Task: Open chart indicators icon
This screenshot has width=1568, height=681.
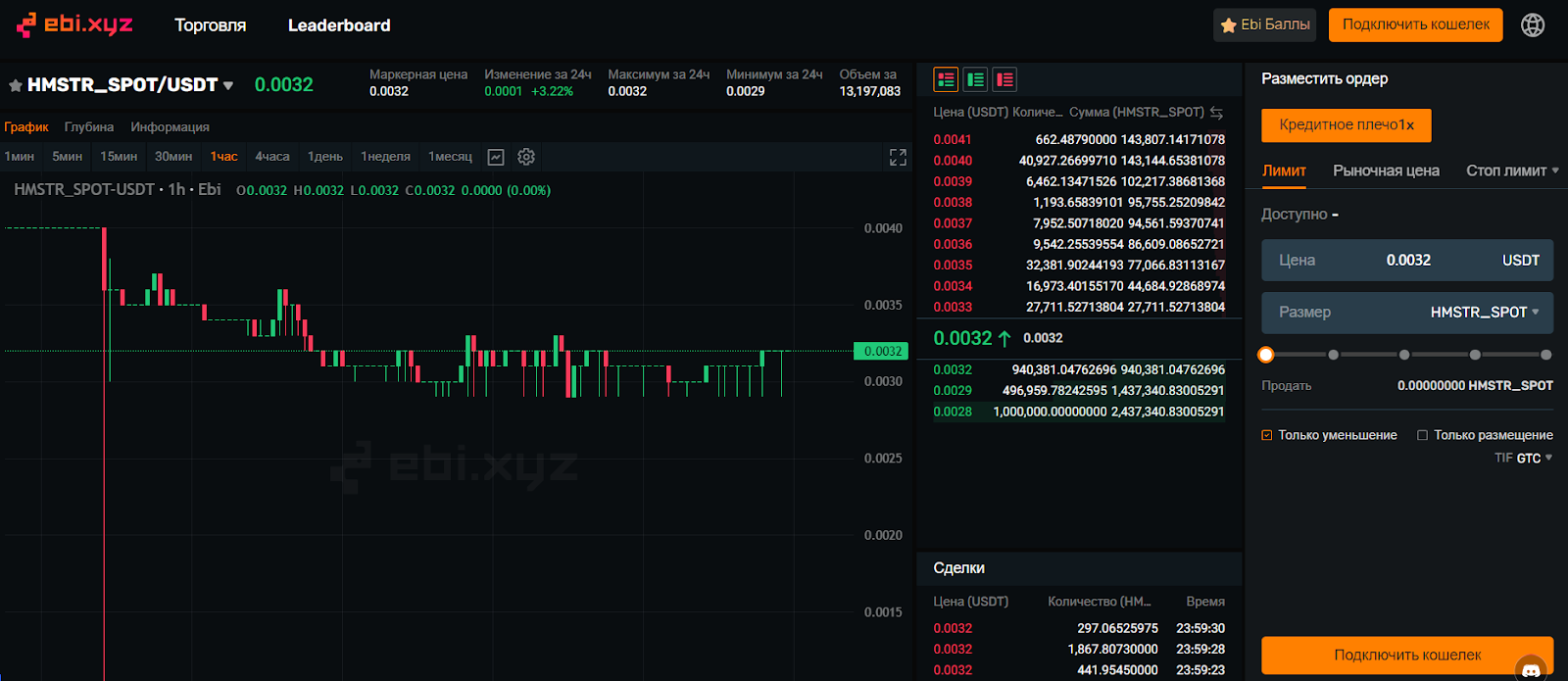Action: pos(496,157)
